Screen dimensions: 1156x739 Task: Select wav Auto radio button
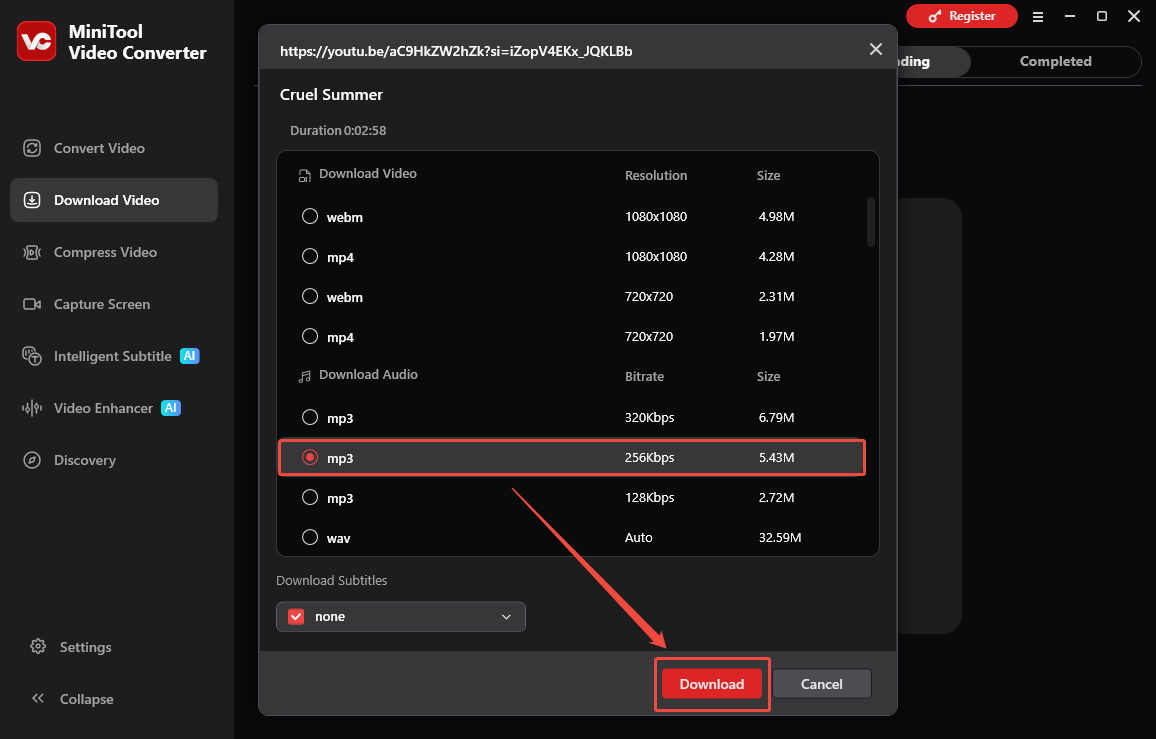click(x=310, y=537)
